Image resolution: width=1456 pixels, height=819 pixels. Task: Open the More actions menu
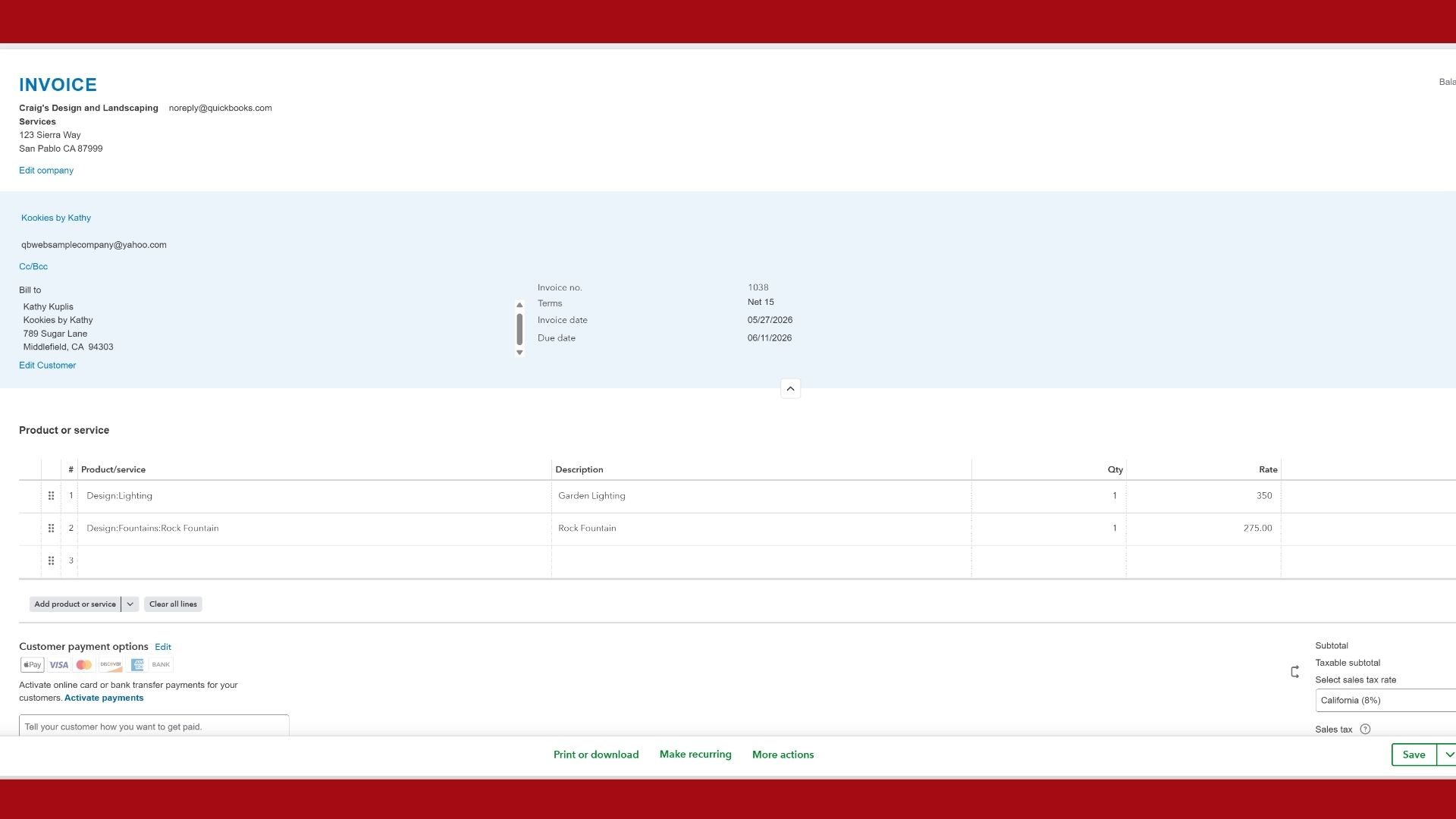click(783, 755)
